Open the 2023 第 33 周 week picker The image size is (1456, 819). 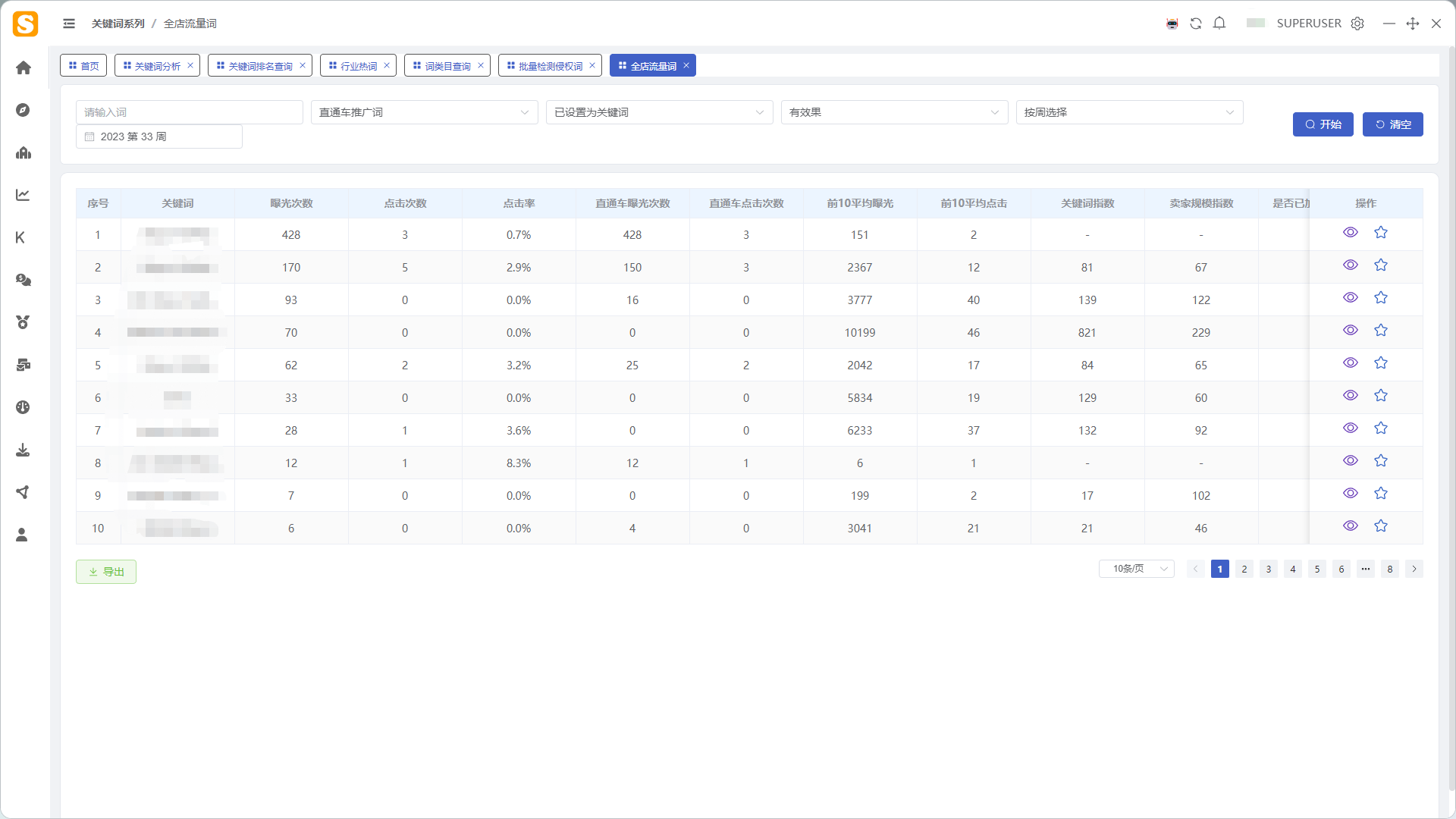click(159, 136)
